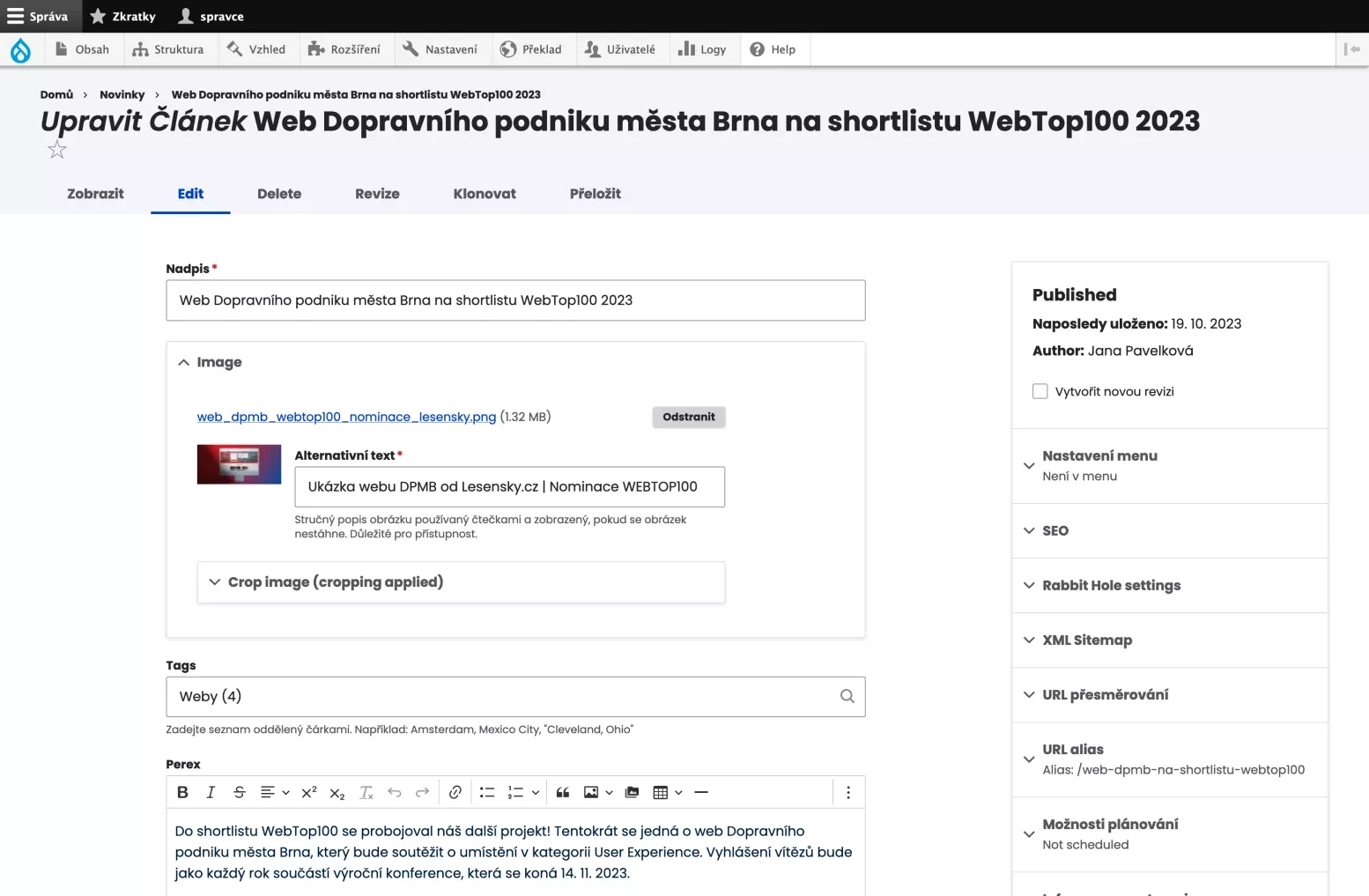Open the Help admin menu
This screenshot has width=1369, height=896.
tap(773, 49)
